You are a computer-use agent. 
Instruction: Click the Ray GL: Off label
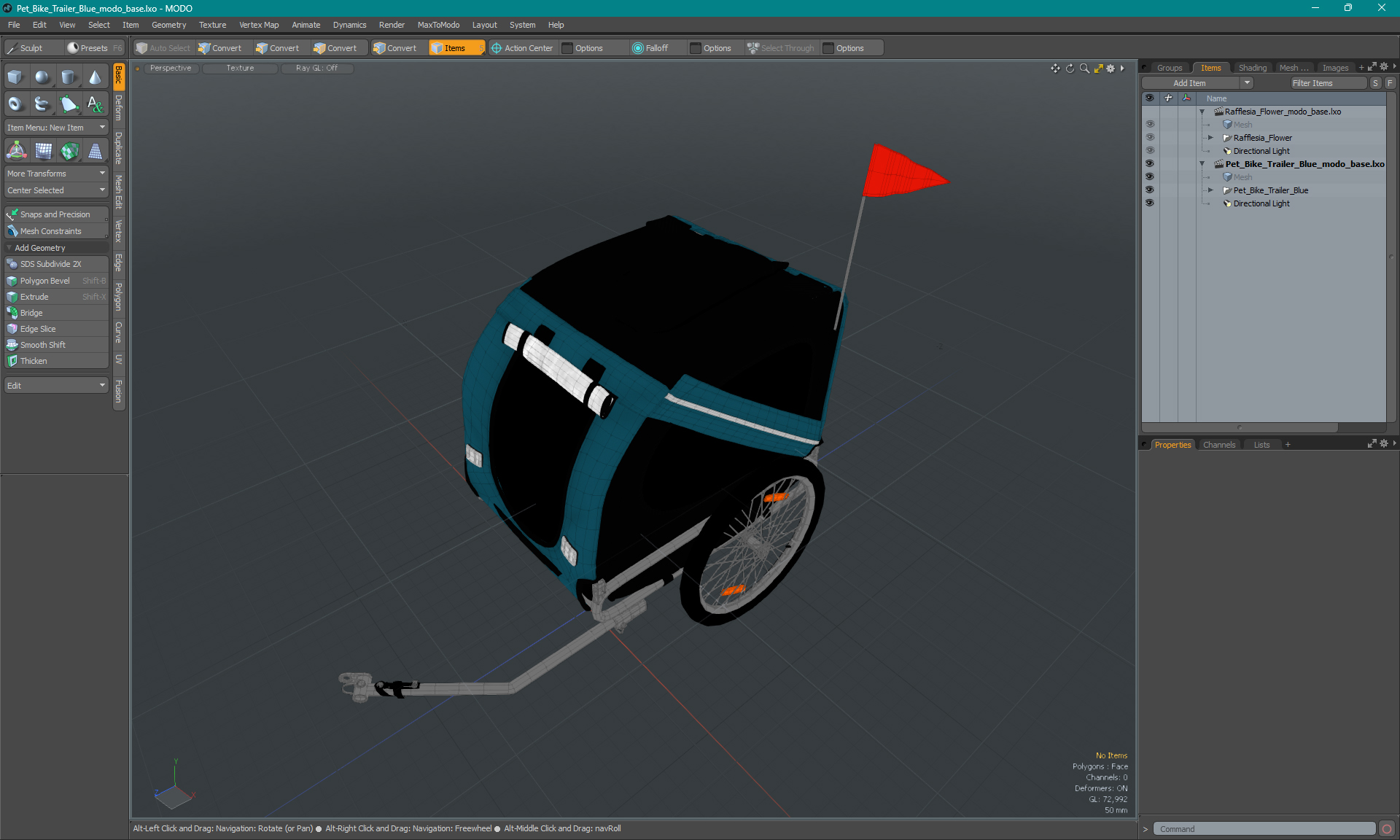coord(316,69)
